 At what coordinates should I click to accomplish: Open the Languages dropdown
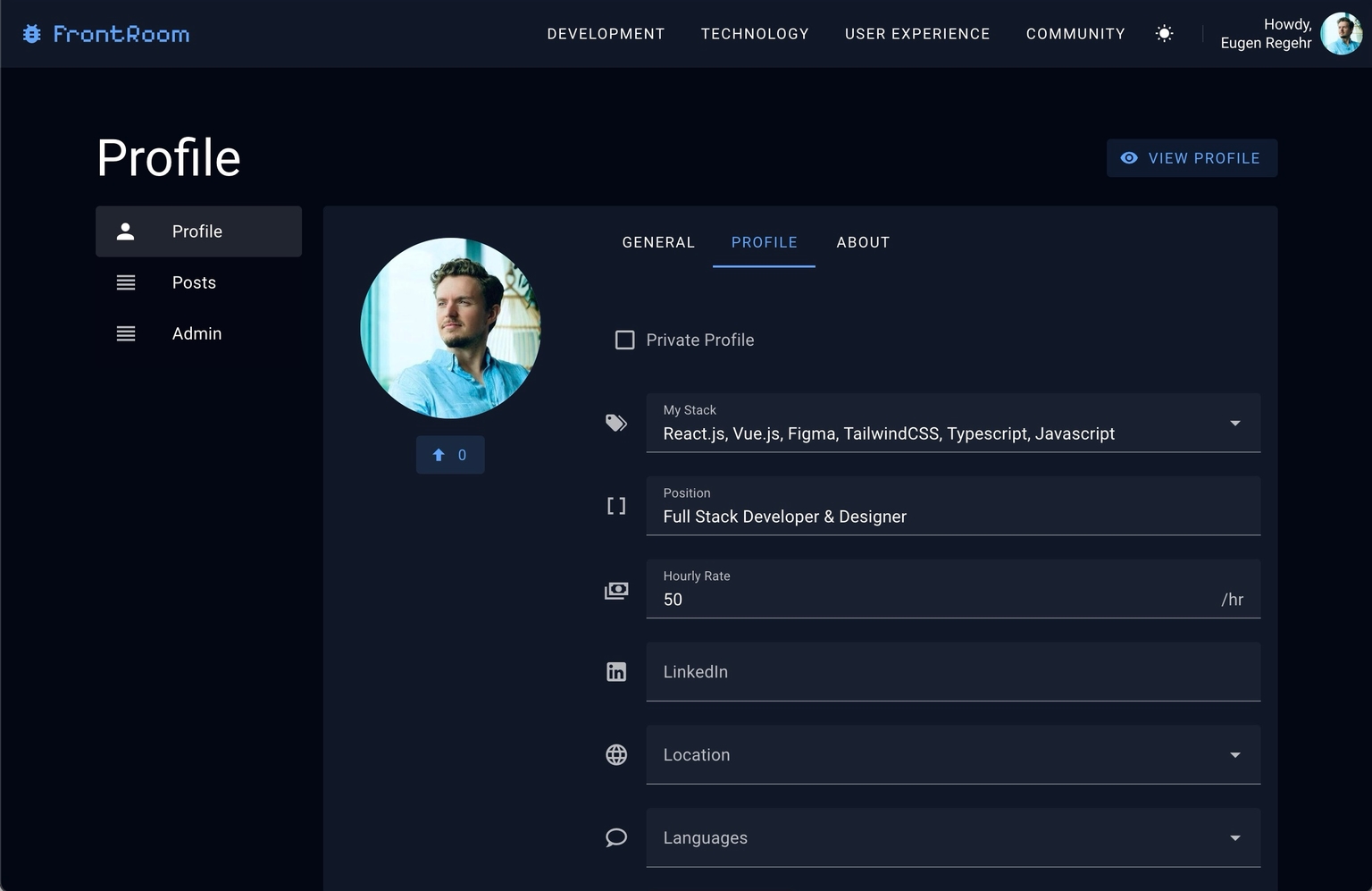point(953,837)
